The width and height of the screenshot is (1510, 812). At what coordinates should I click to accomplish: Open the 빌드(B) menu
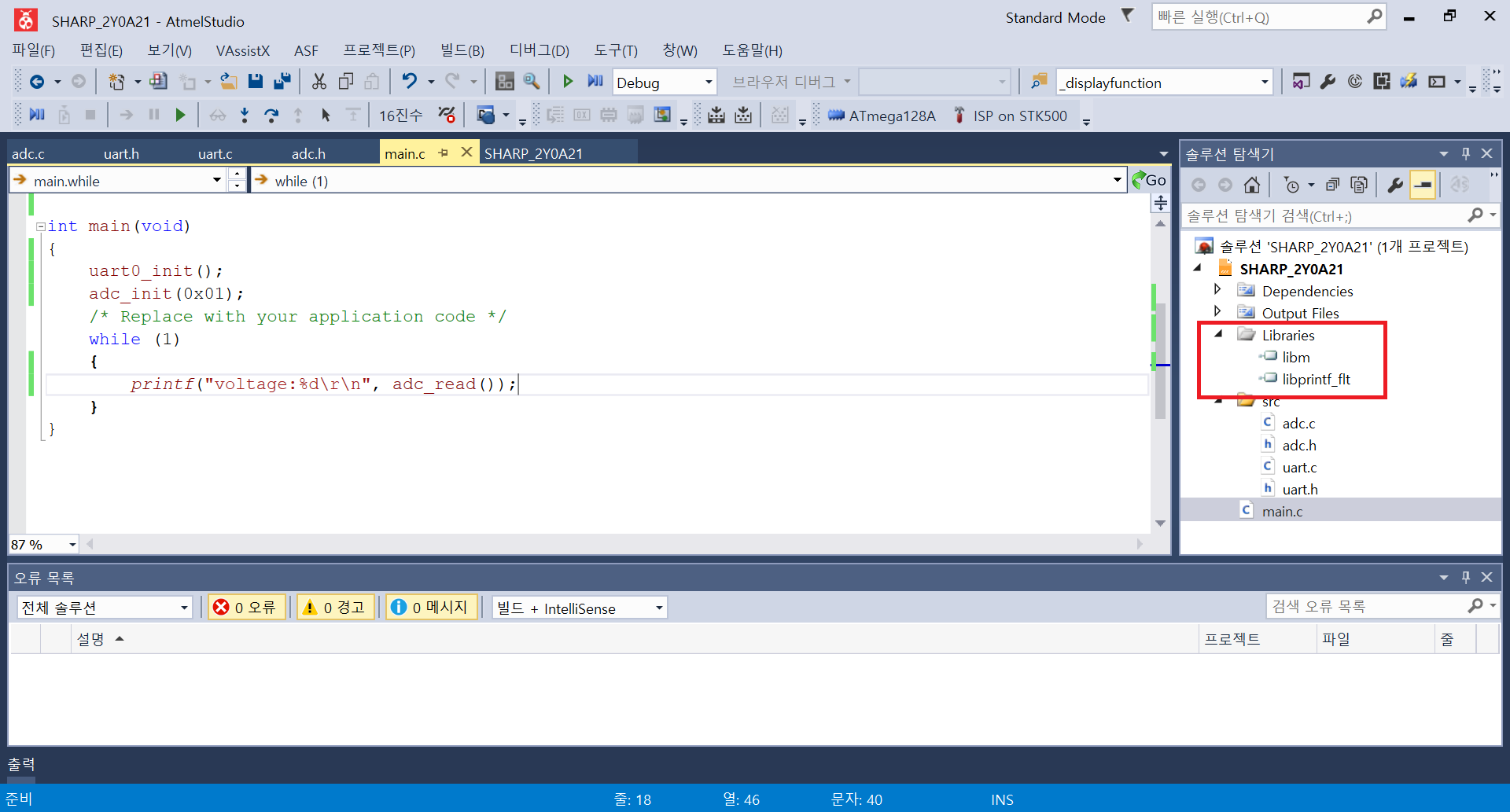pyautogui.click(x=462, y=50)
